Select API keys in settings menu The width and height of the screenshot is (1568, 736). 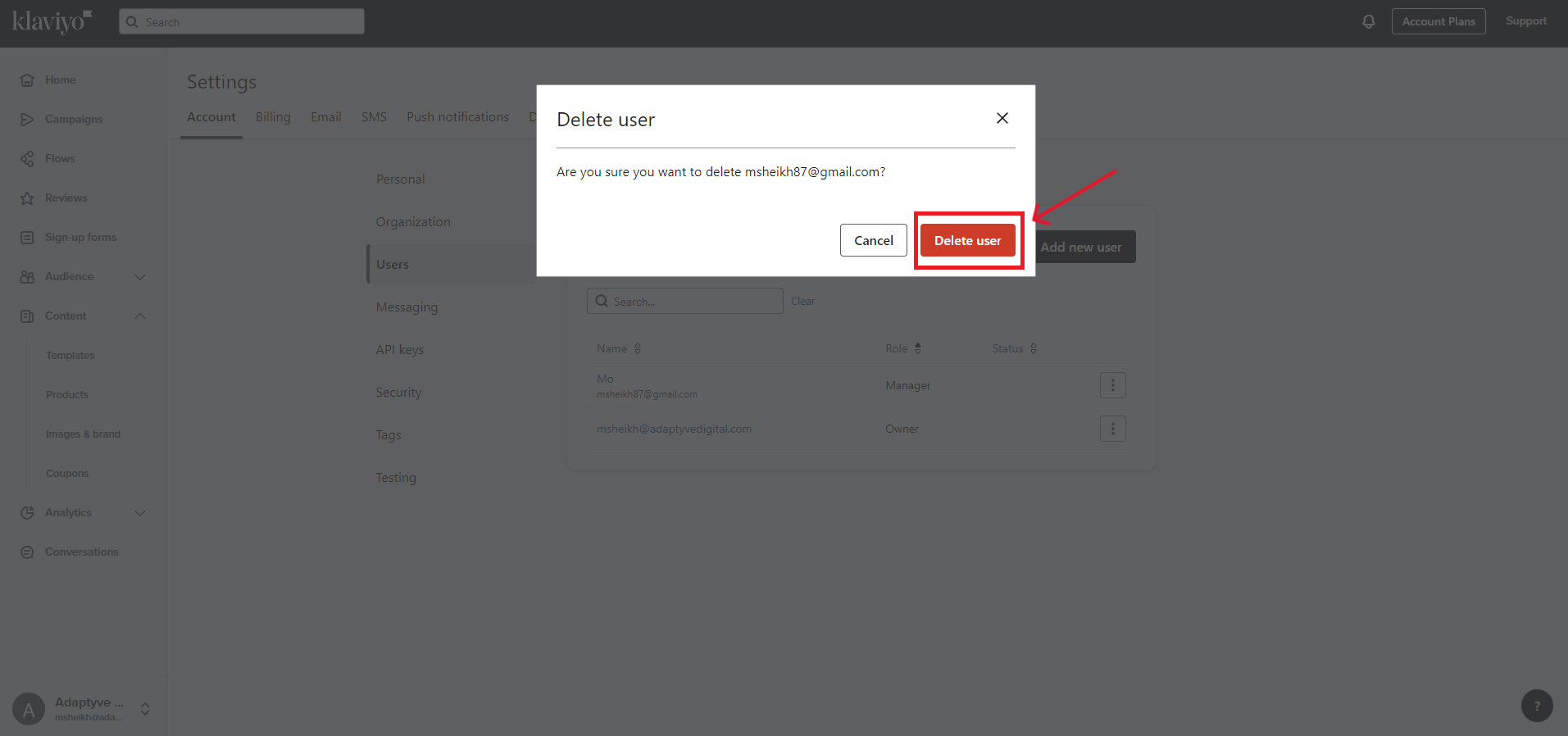[x=400, y=350]
